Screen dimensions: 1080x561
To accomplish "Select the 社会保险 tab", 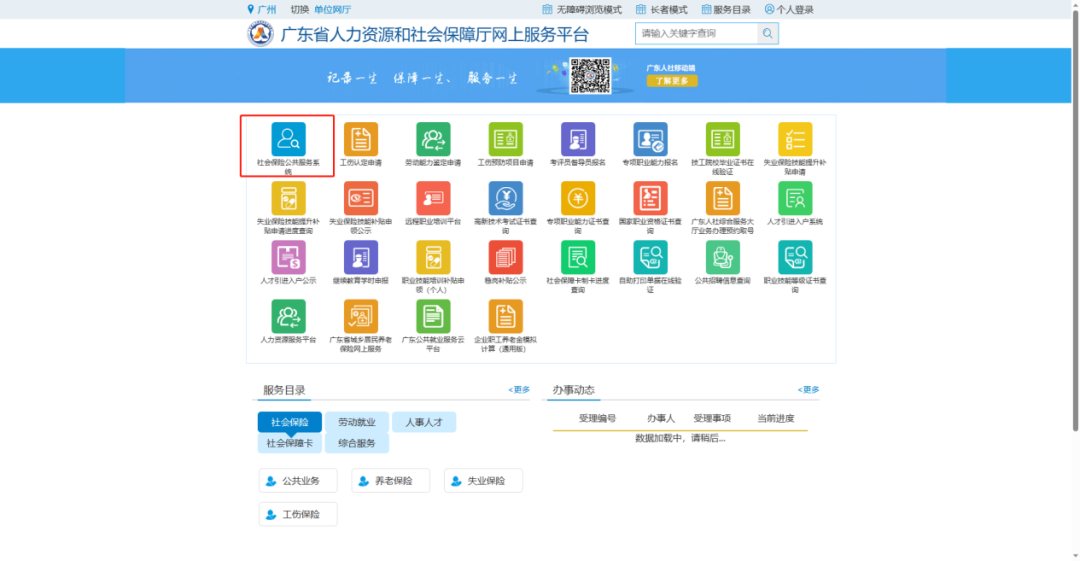I will click(x=289, y=422).
